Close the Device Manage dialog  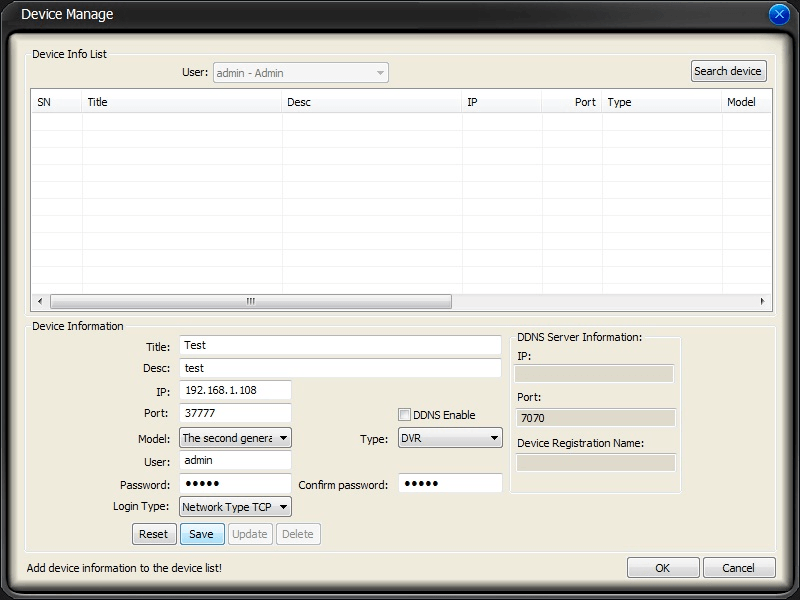pos(780,15)
